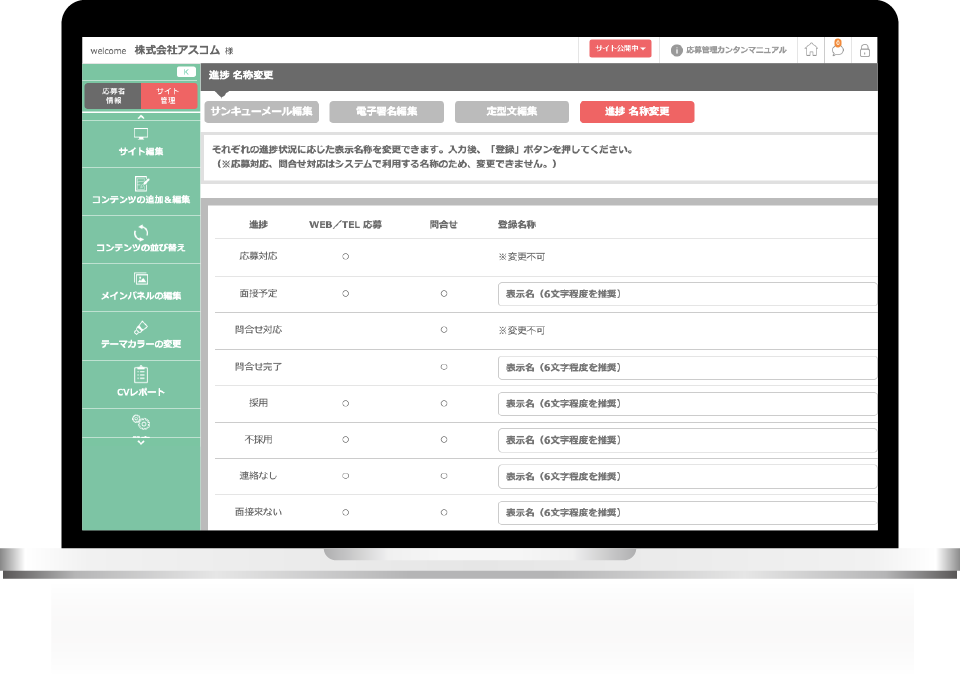Open the サイト公開中 status dropdown
The image size is (960, 700).
click(620, 49)
